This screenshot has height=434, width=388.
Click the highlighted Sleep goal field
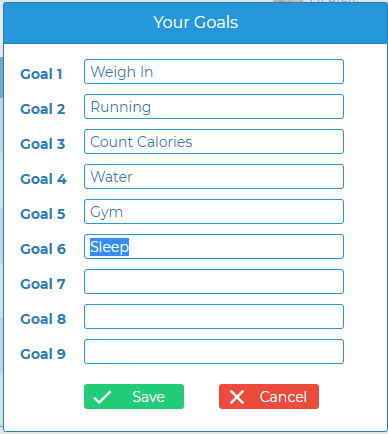click(214, 247)
